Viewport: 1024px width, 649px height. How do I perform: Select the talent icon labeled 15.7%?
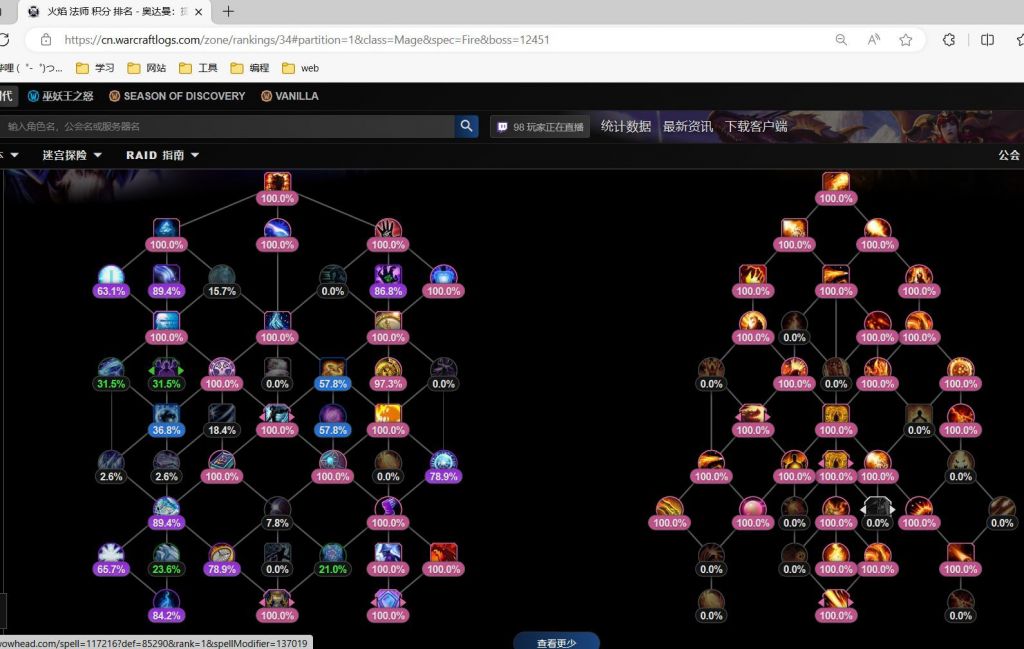(x=221, y=276)
